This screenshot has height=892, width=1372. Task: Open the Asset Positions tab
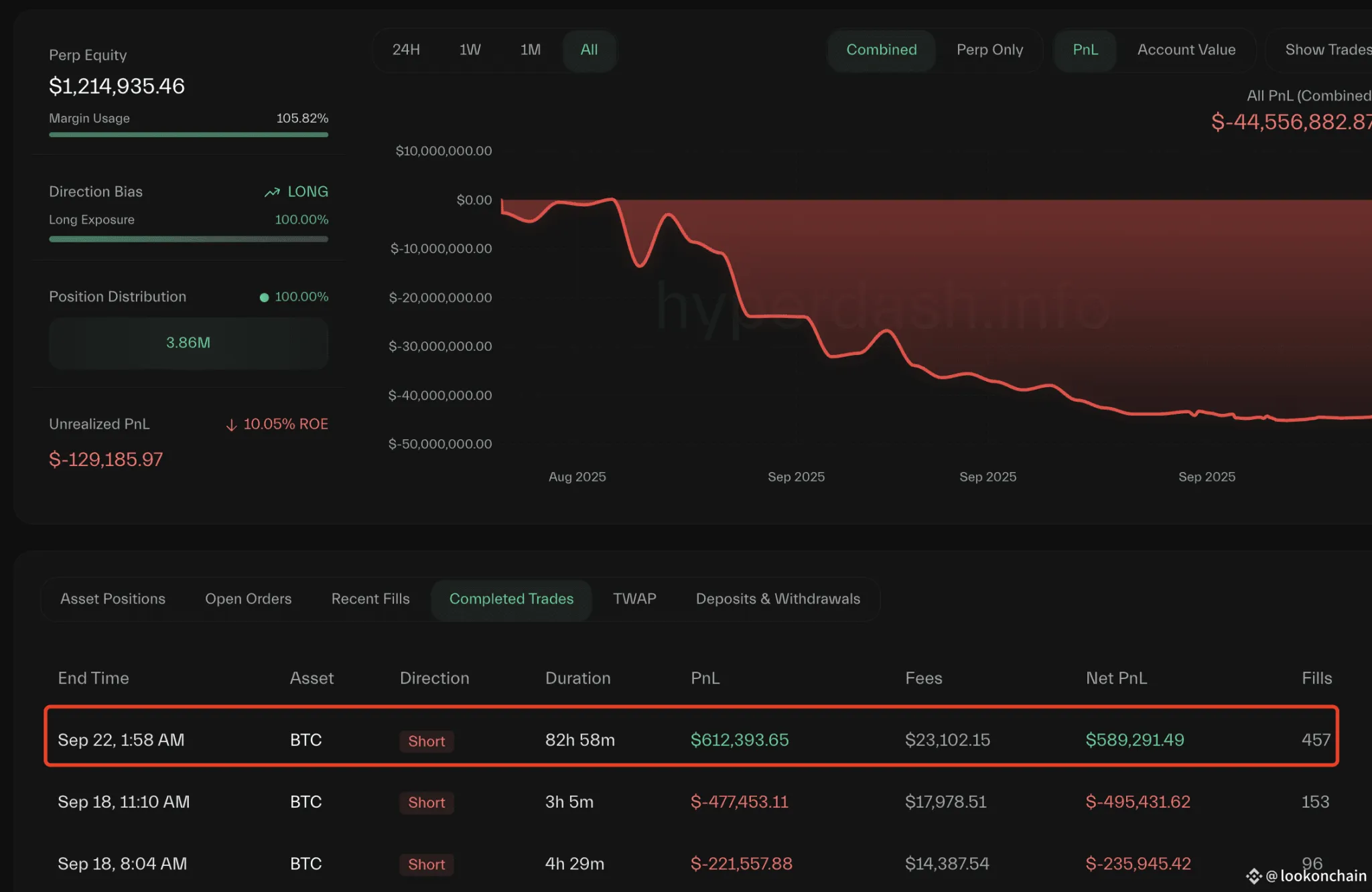[113, 599]
